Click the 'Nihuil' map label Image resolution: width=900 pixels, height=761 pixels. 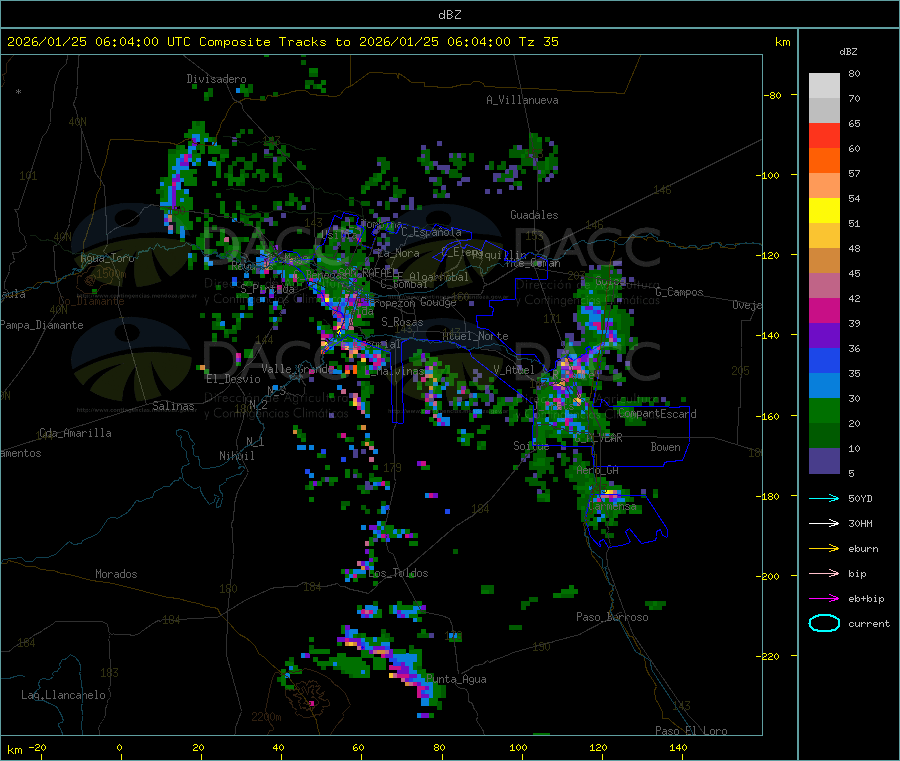click(x=236, y=456)
